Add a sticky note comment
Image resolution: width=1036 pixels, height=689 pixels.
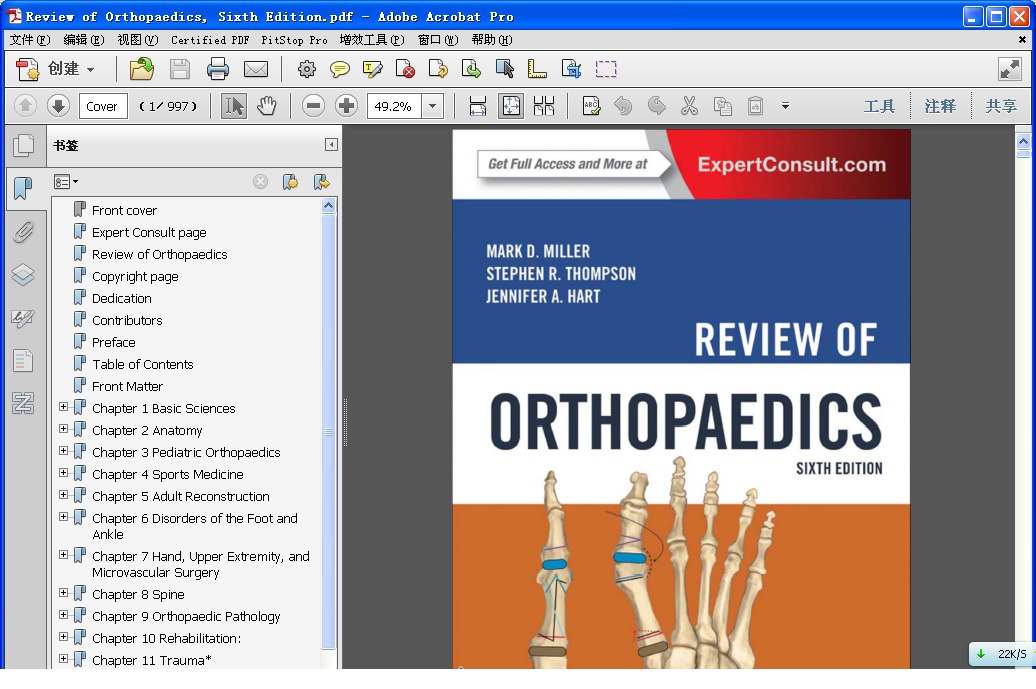340,69
